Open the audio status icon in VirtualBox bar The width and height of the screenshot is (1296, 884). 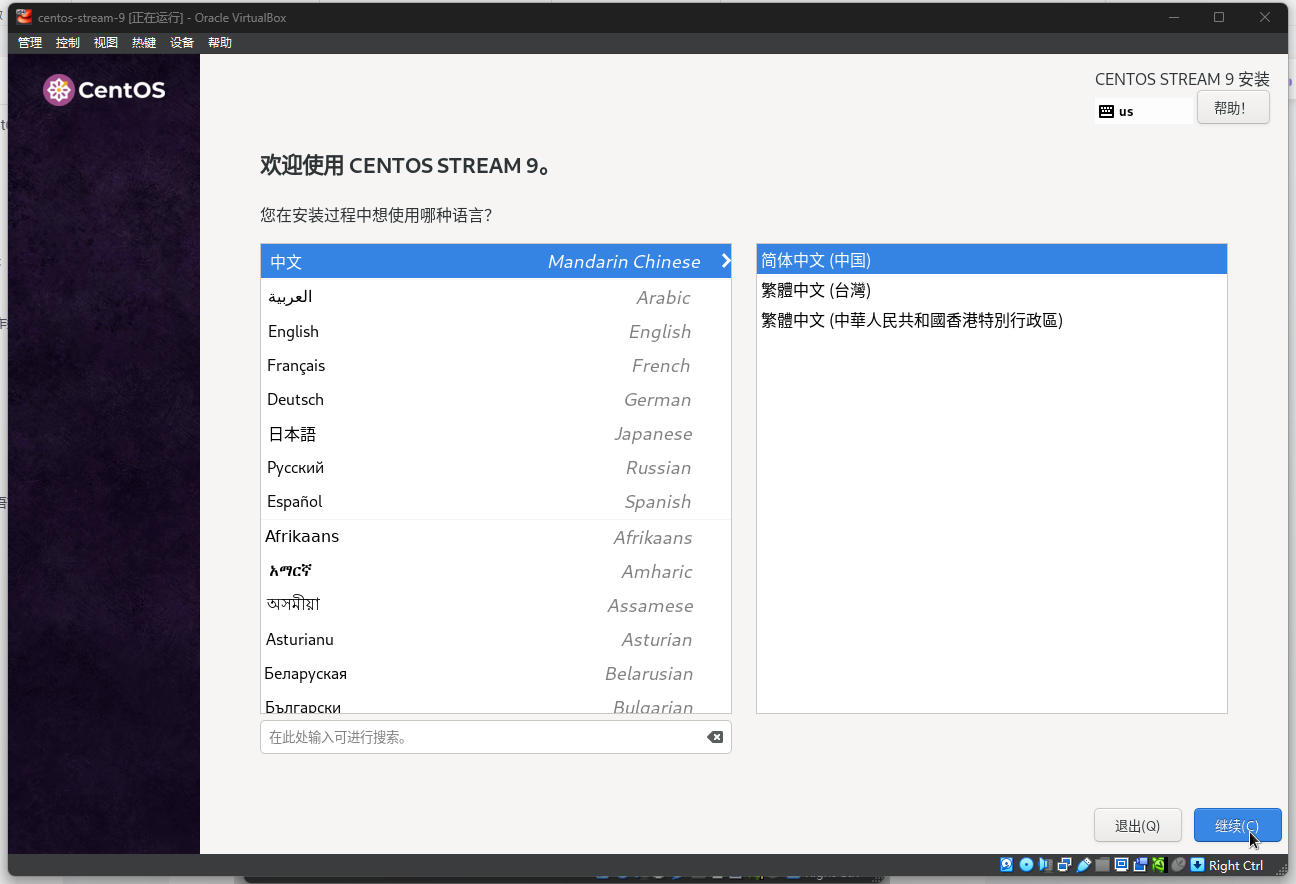click(x=1045, y=865)
